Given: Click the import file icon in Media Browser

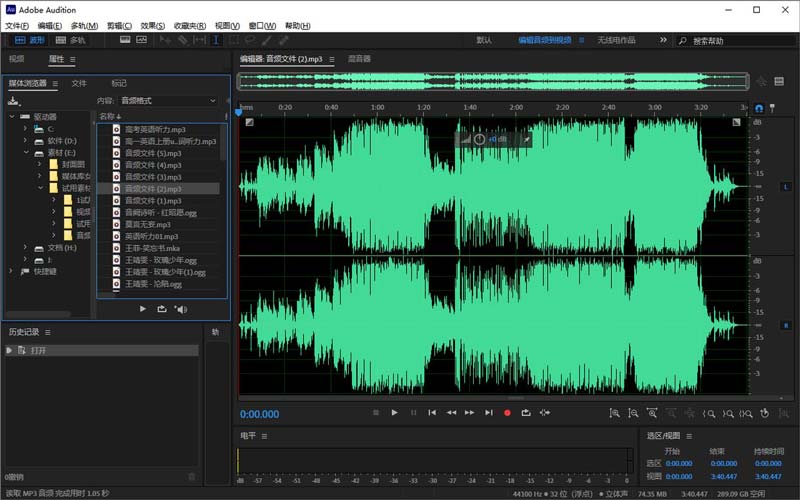Looking at the screenshot, I should [13, 101].
